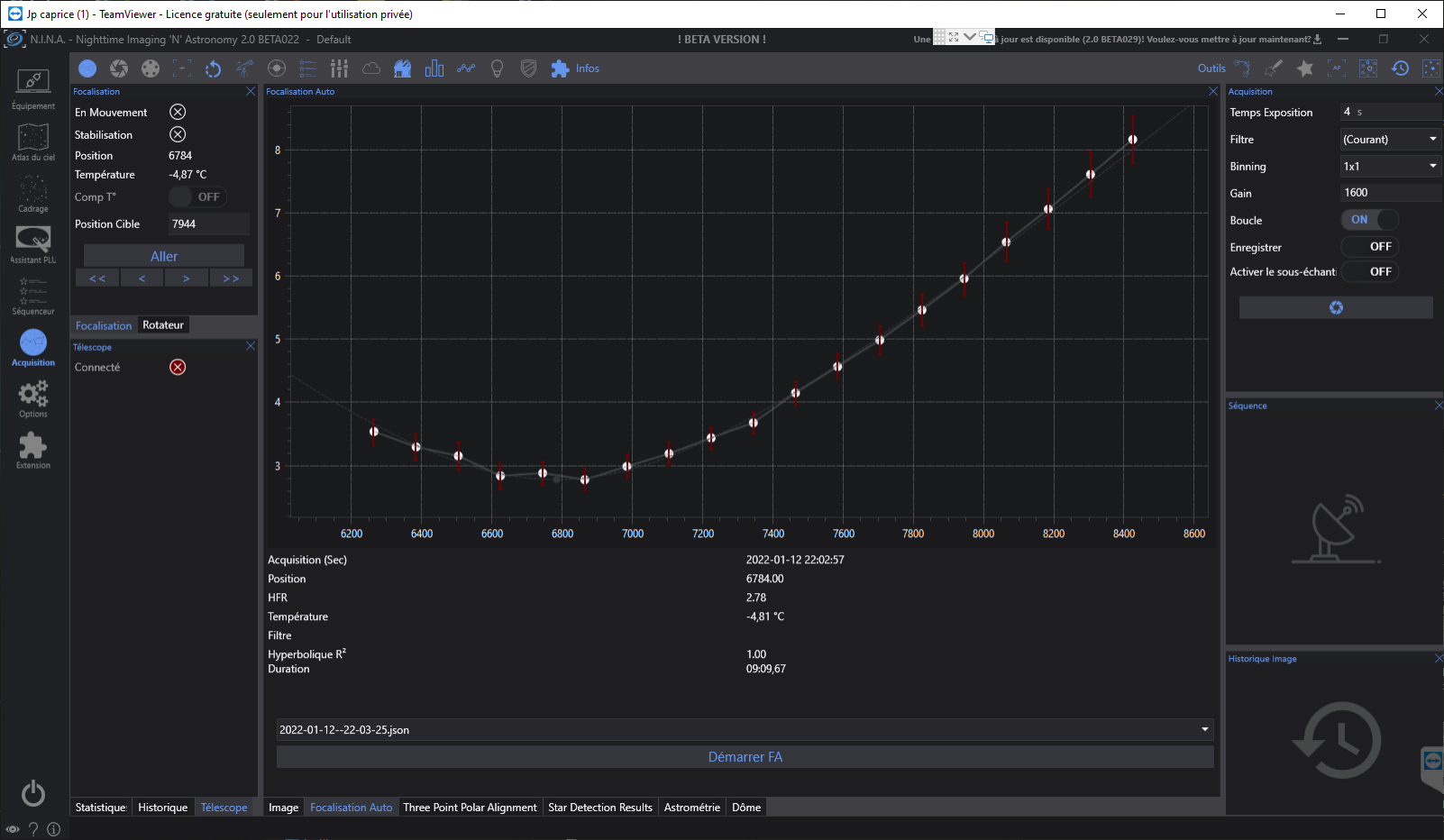This screenshot has height=840, width=1444.
Task: Click the Aller button
Action: [164, 256]
